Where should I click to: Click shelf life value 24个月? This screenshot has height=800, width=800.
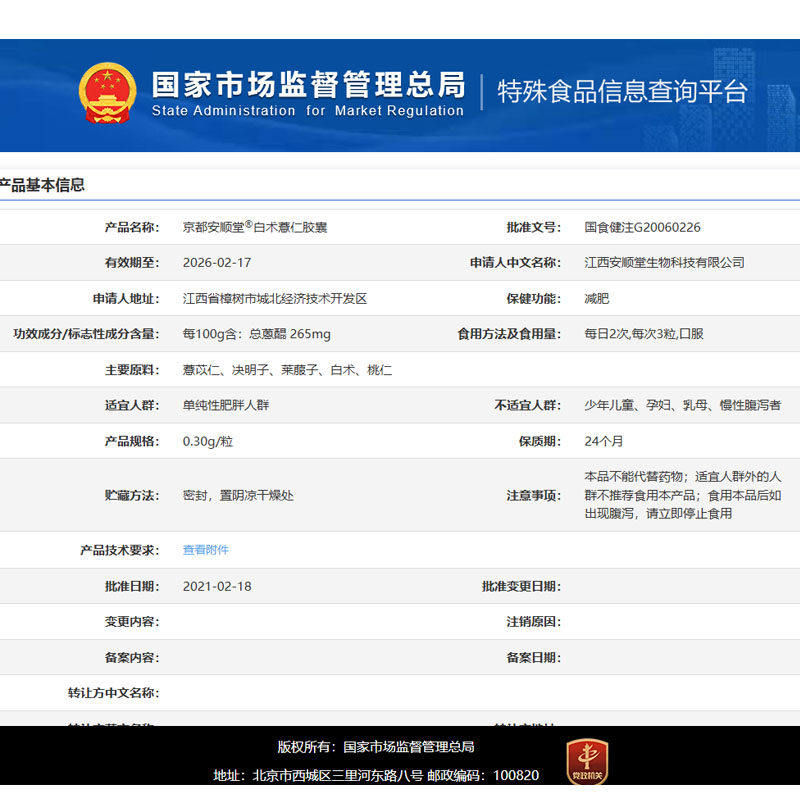pyautogui.click(x=604, y=441)
